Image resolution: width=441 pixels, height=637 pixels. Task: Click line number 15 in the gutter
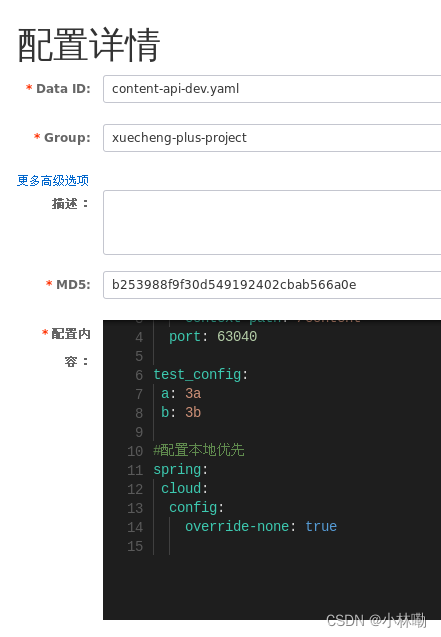pos(135,546)
